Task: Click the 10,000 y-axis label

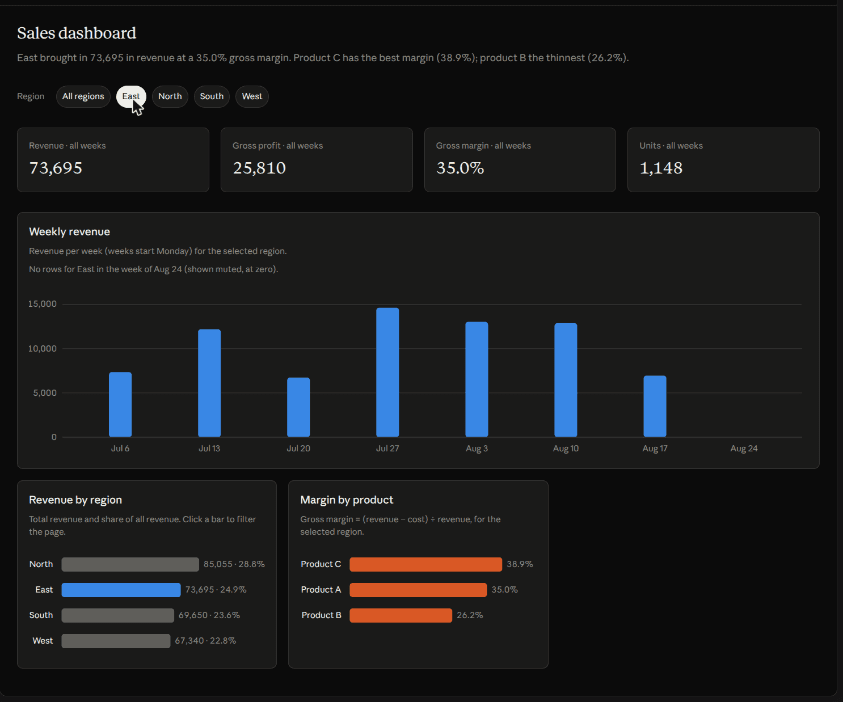Action: (x=42, y=348)
